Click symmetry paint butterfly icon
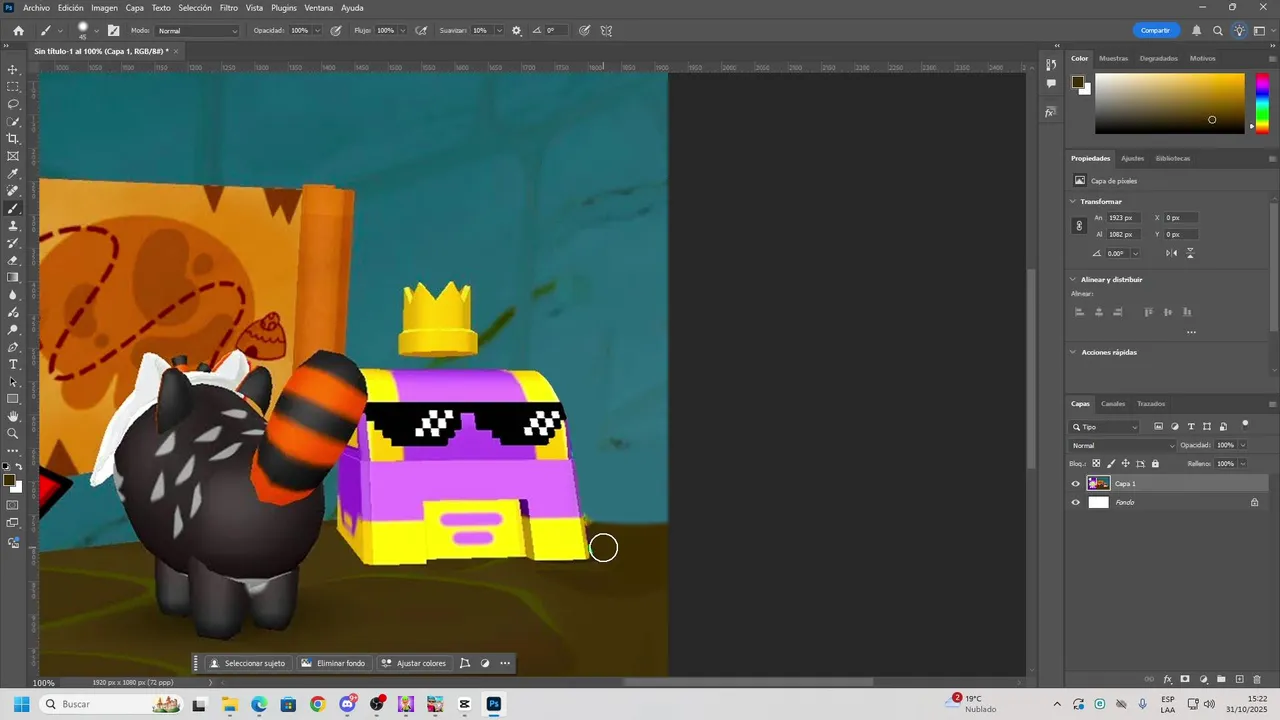 (x=606, y=30)
